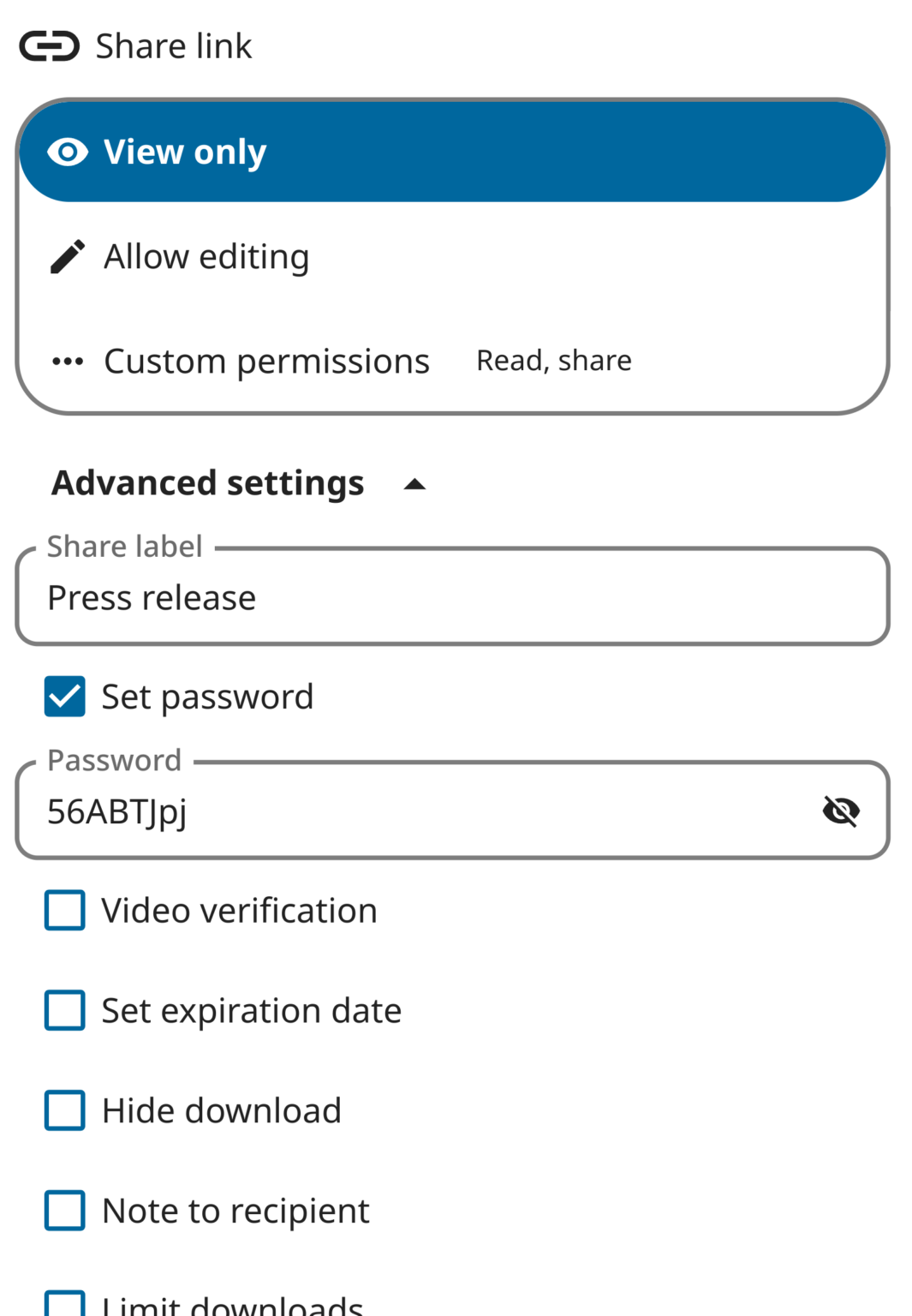
Task: Click the checkmark icon inside Set password box
Action: [63, 697]
